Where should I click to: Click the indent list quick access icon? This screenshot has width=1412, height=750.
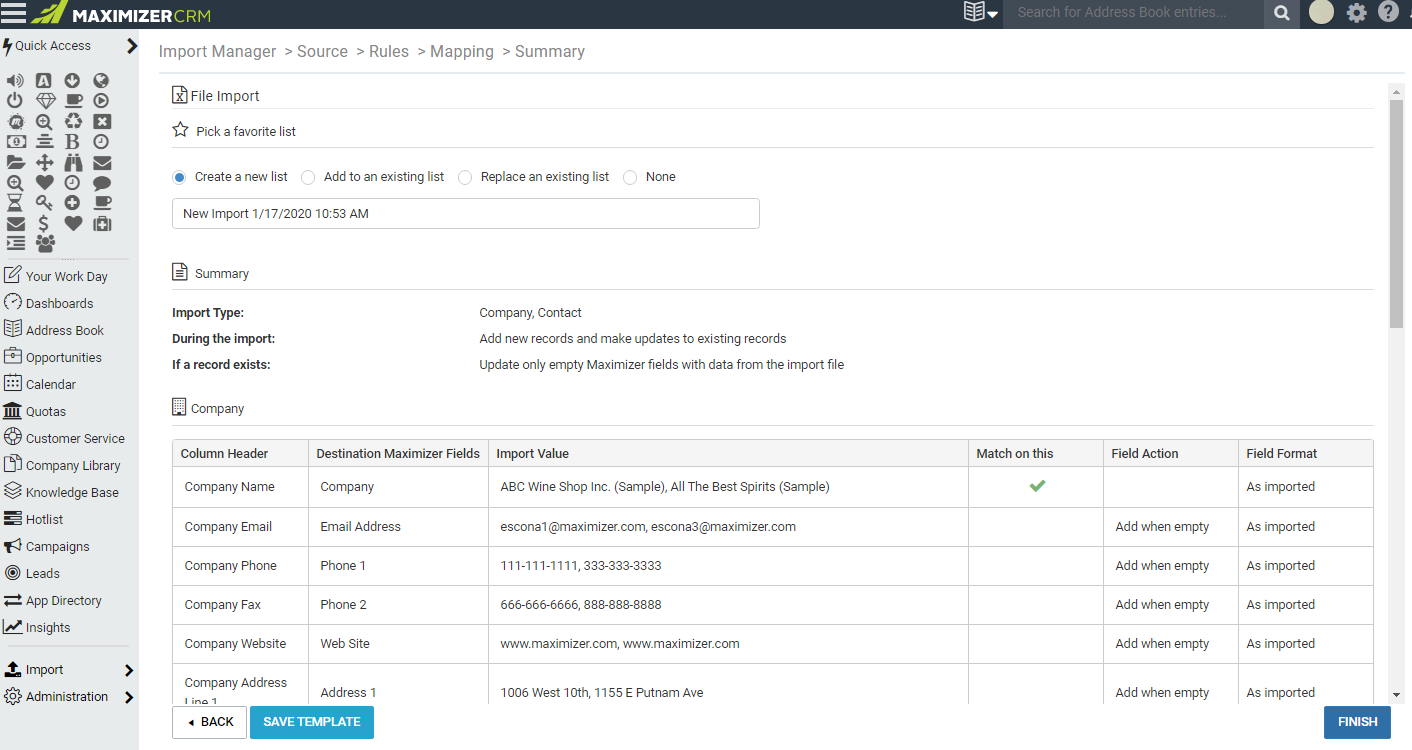point(16,243)
